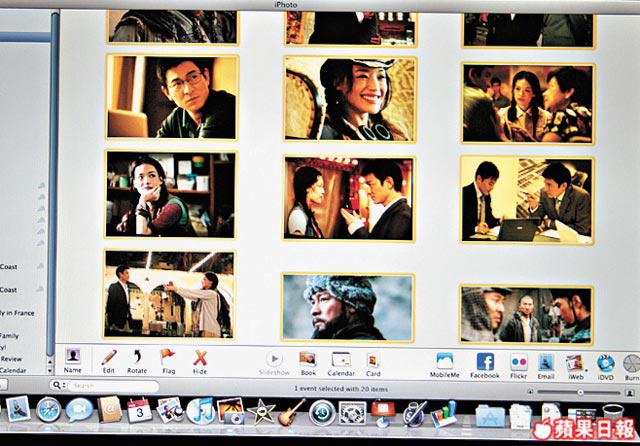Select the 'Family' sidebar item

click(9, 336)
